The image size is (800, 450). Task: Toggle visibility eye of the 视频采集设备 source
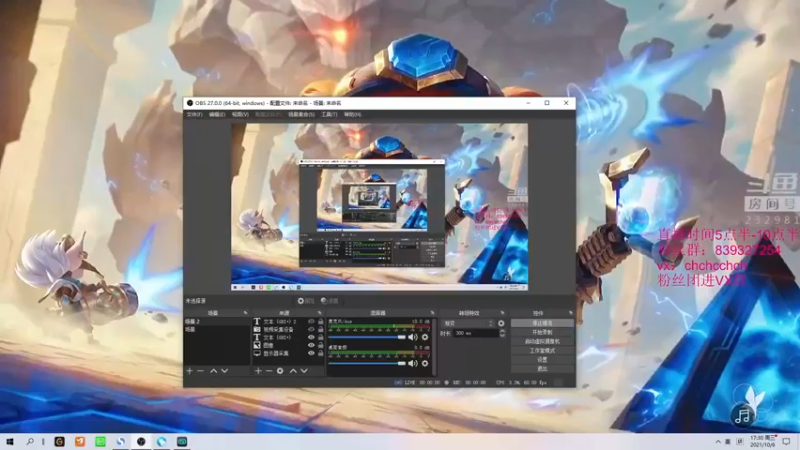tap(311, 330)
